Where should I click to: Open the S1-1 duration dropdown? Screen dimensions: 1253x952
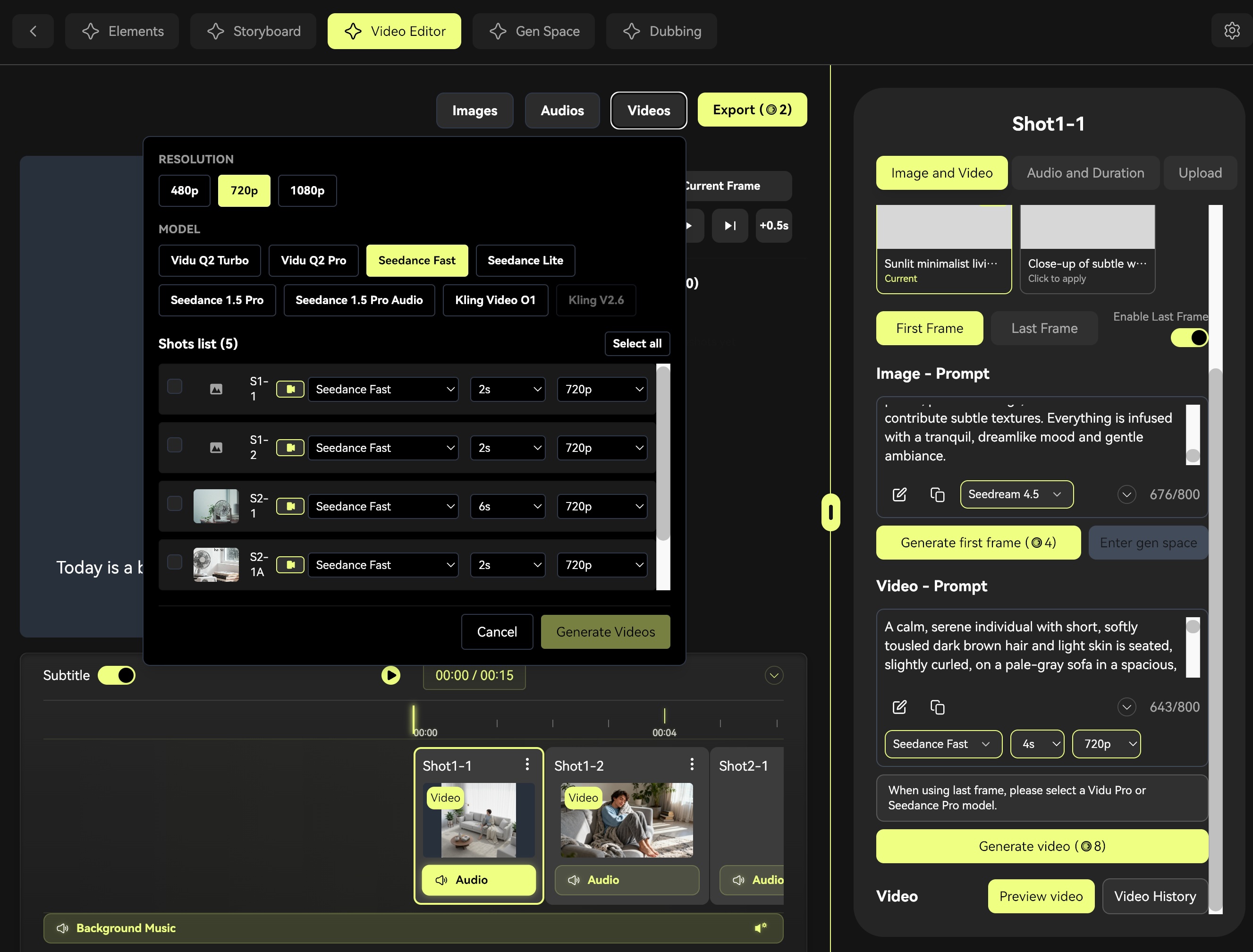pyautogui.click(x=508, y=389)
